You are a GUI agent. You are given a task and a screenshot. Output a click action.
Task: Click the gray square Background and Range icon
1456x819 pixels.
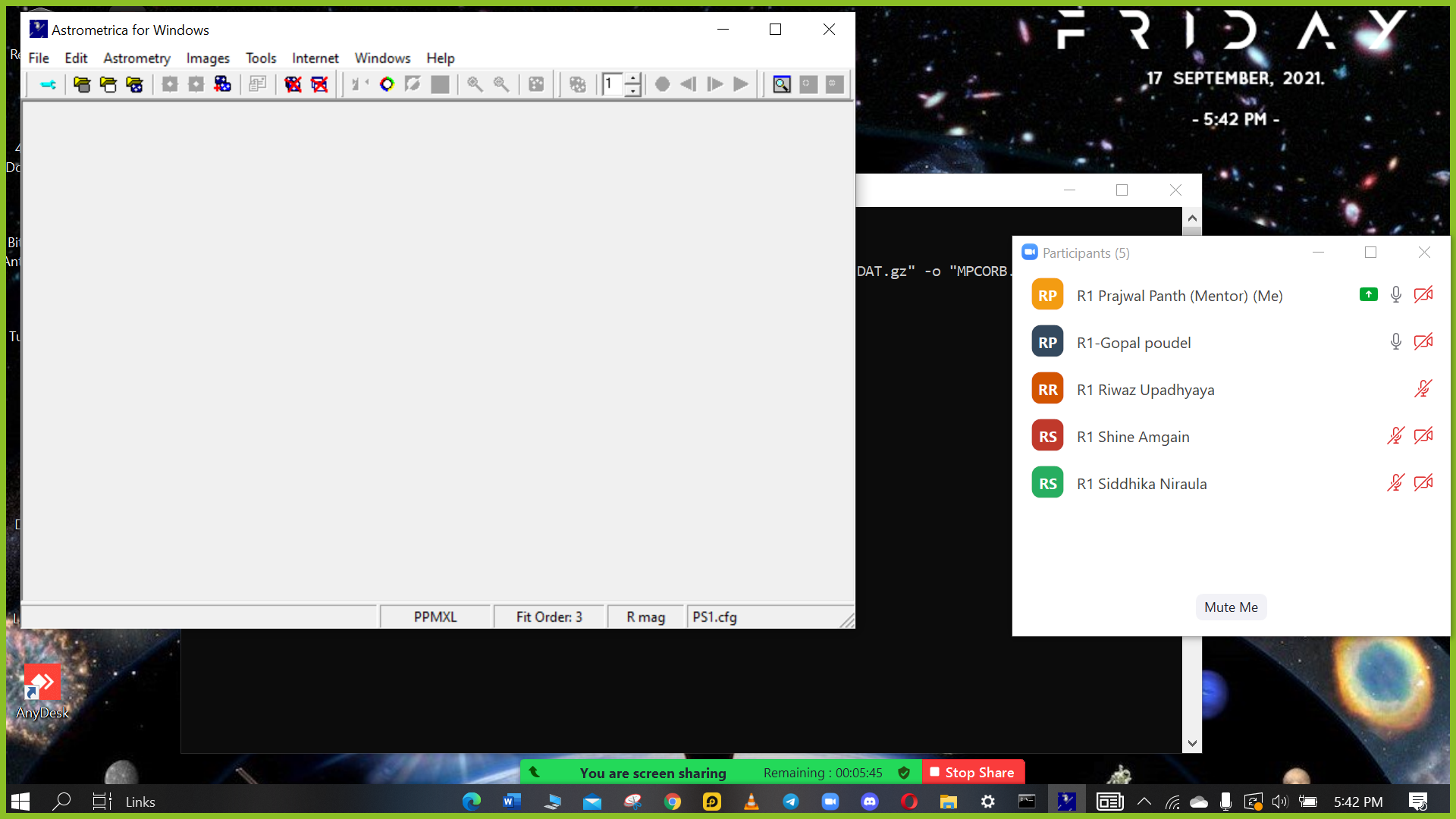coord(440,84)
